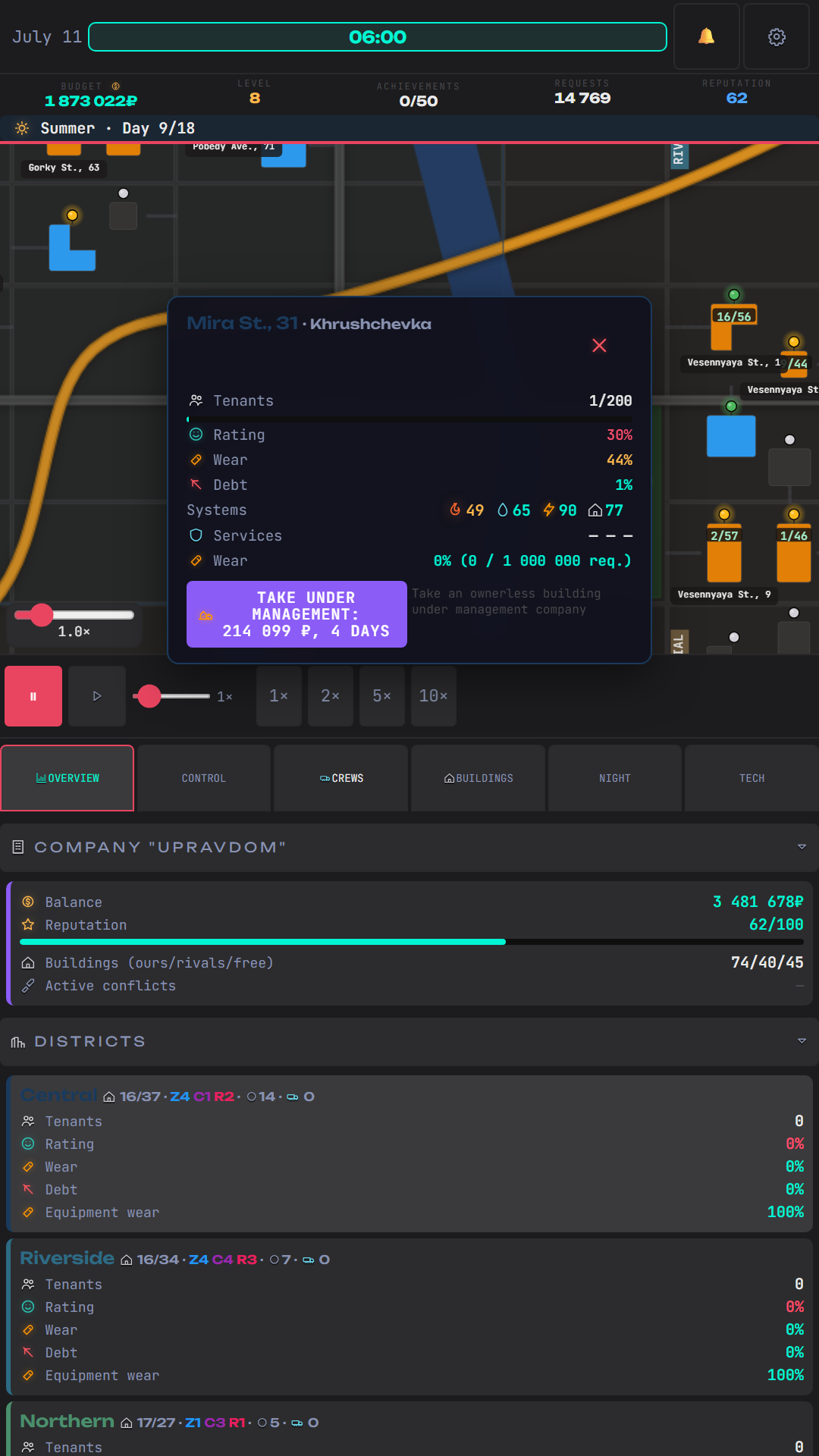Switch to the Overview tab
Image resolution: width=819 pixels, height=1456 pixels.
click(67, 778)
